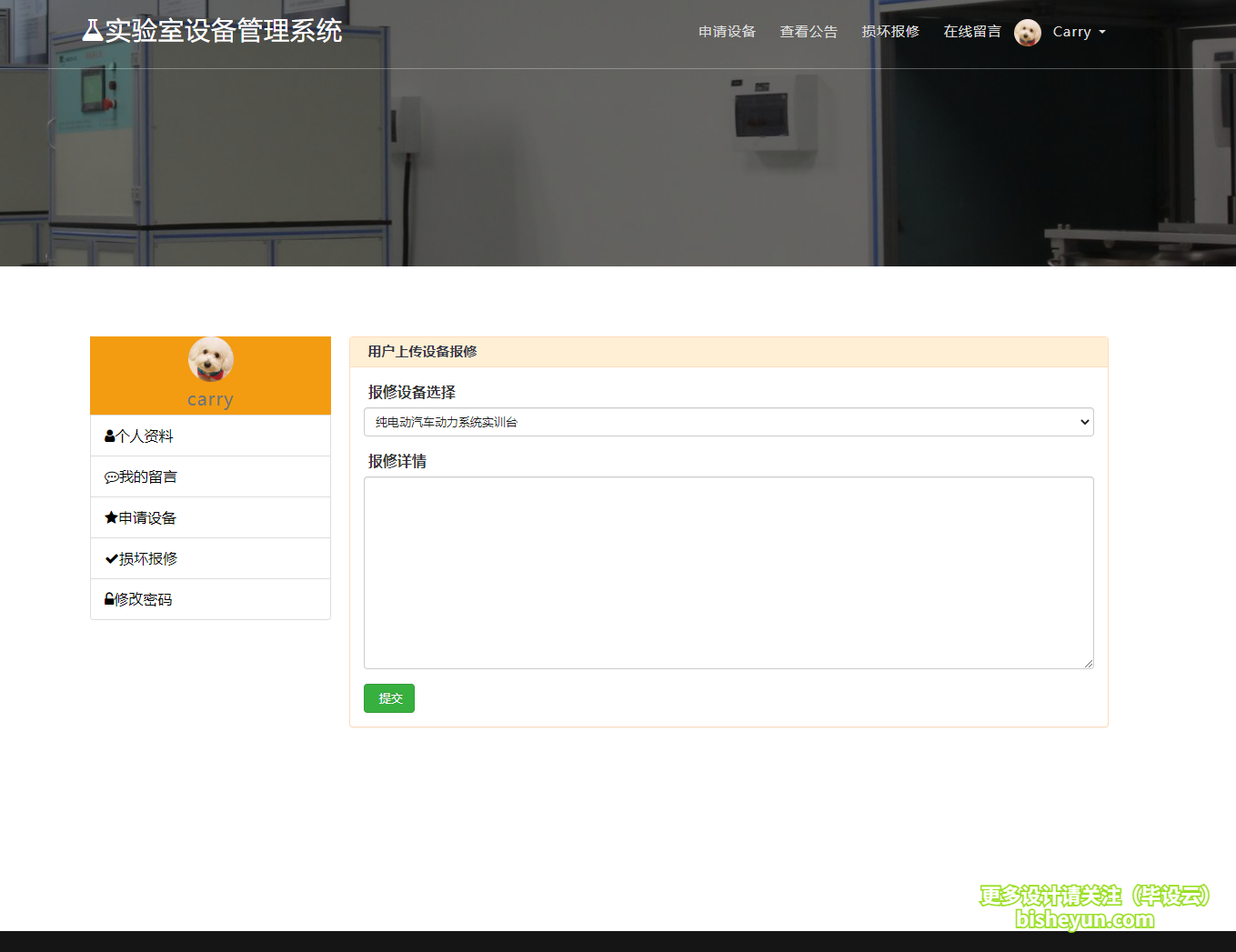This screenshot has width=1236, height=952.
Task: Click inside the 报修详情 text area
Action: click(x=728, y=571)
